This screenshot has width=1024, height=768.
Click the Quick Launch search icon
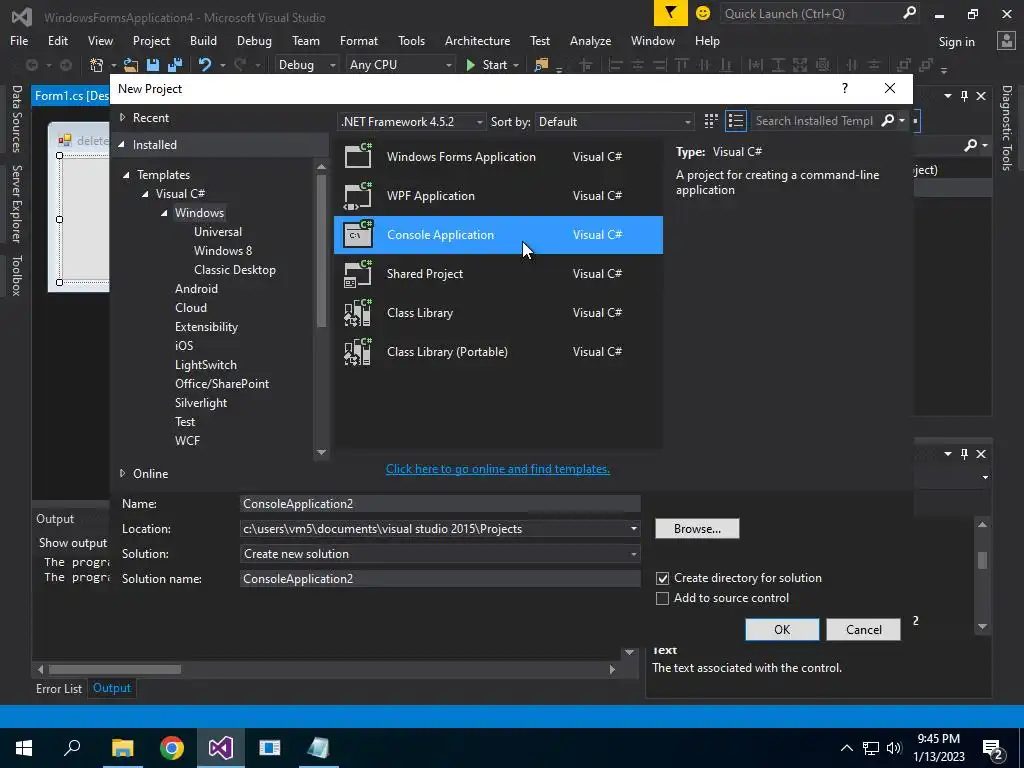pos(909,13)
